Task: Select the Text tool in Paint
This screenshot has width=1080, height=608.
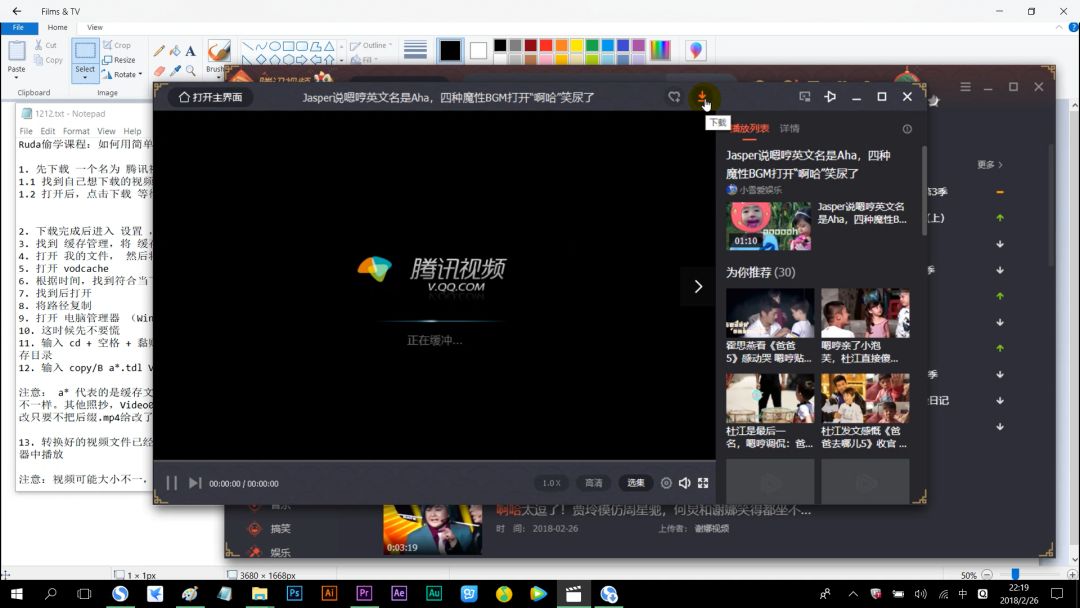Action: click(x=191, y=50)
